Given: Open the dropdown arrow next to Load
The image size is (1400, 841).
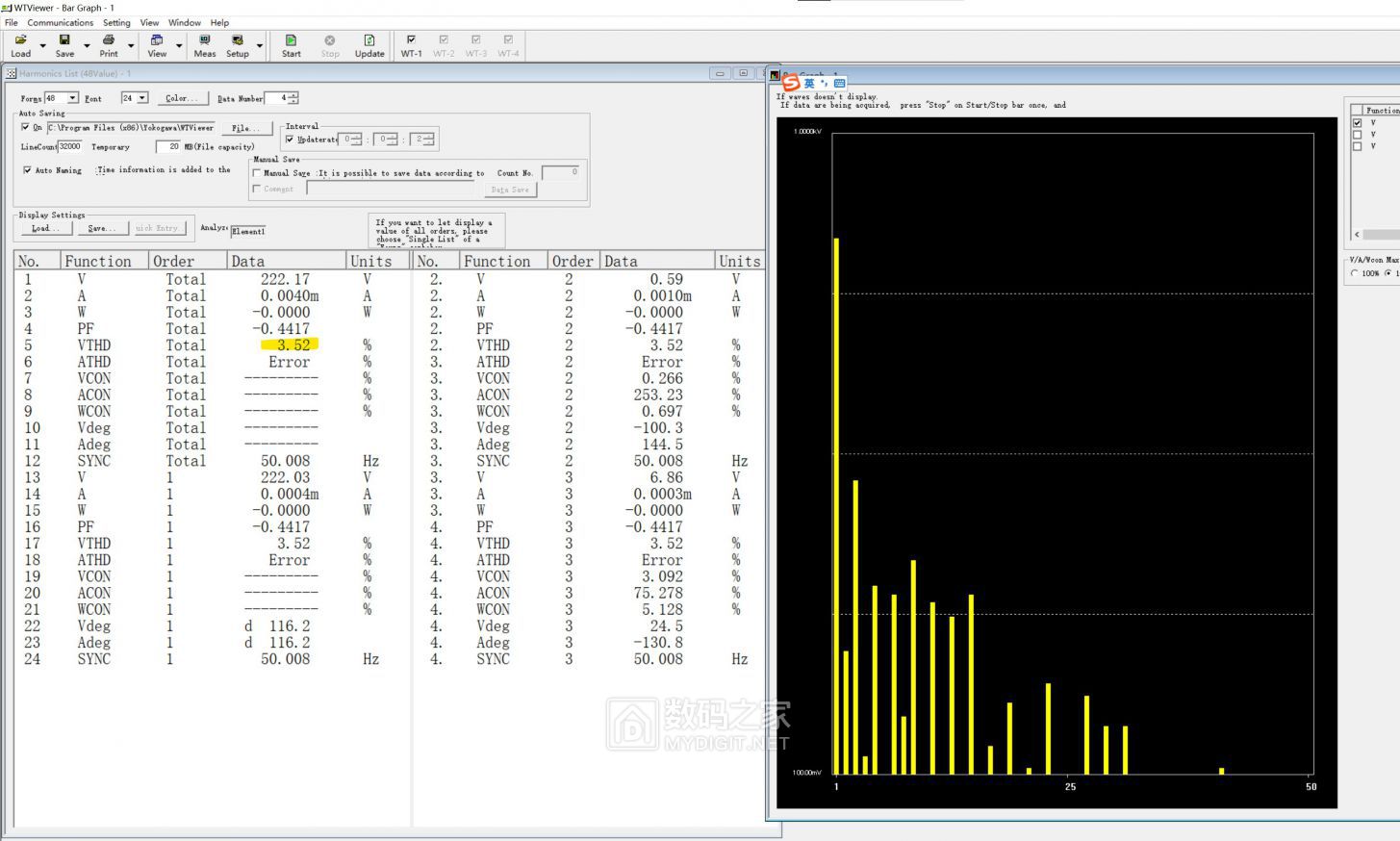Looking at the screenshot, I should pyautogui.click(x=42, y=46).
